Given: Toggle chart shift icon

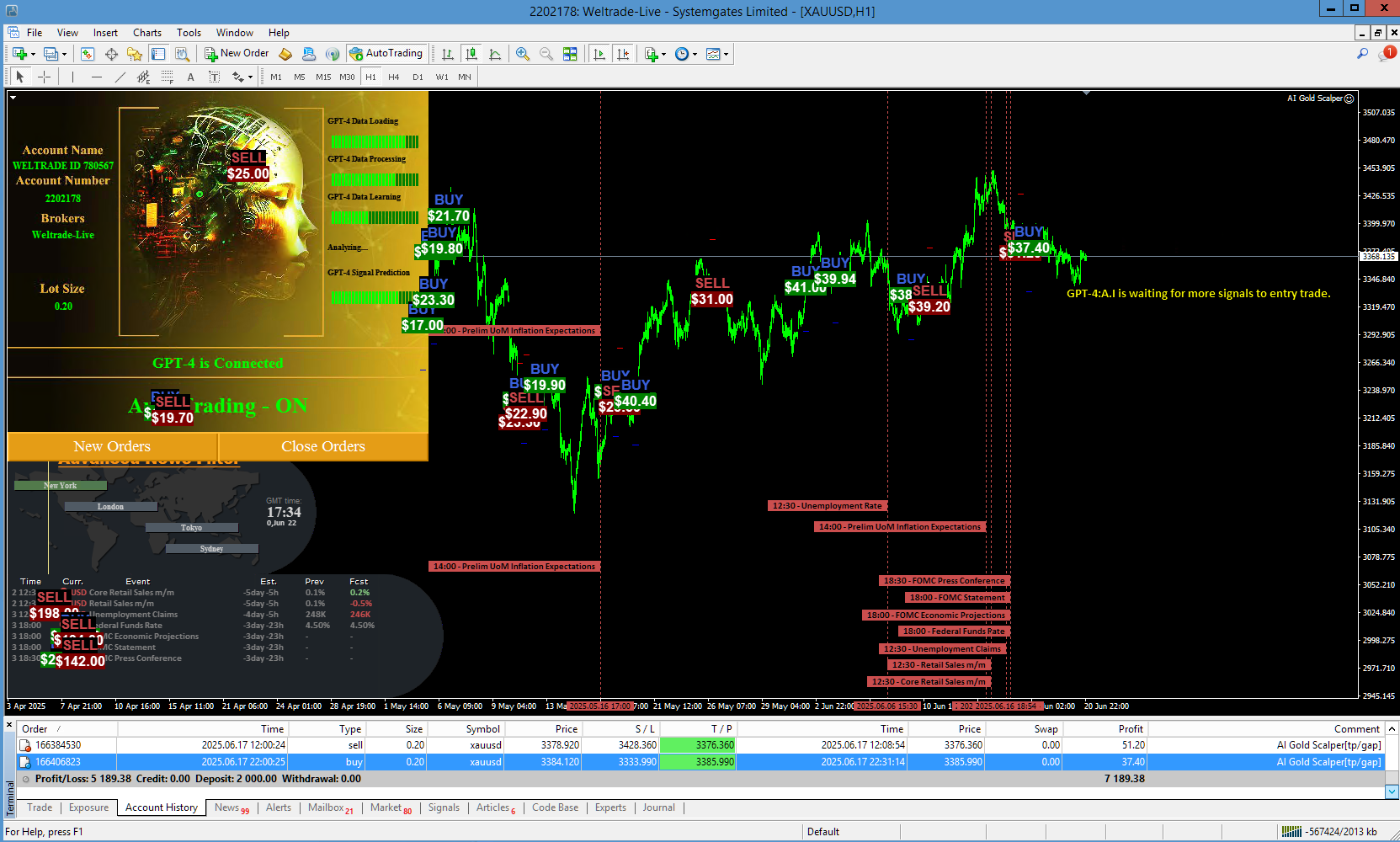Looking at the screenshot, I should coord(623,54).
